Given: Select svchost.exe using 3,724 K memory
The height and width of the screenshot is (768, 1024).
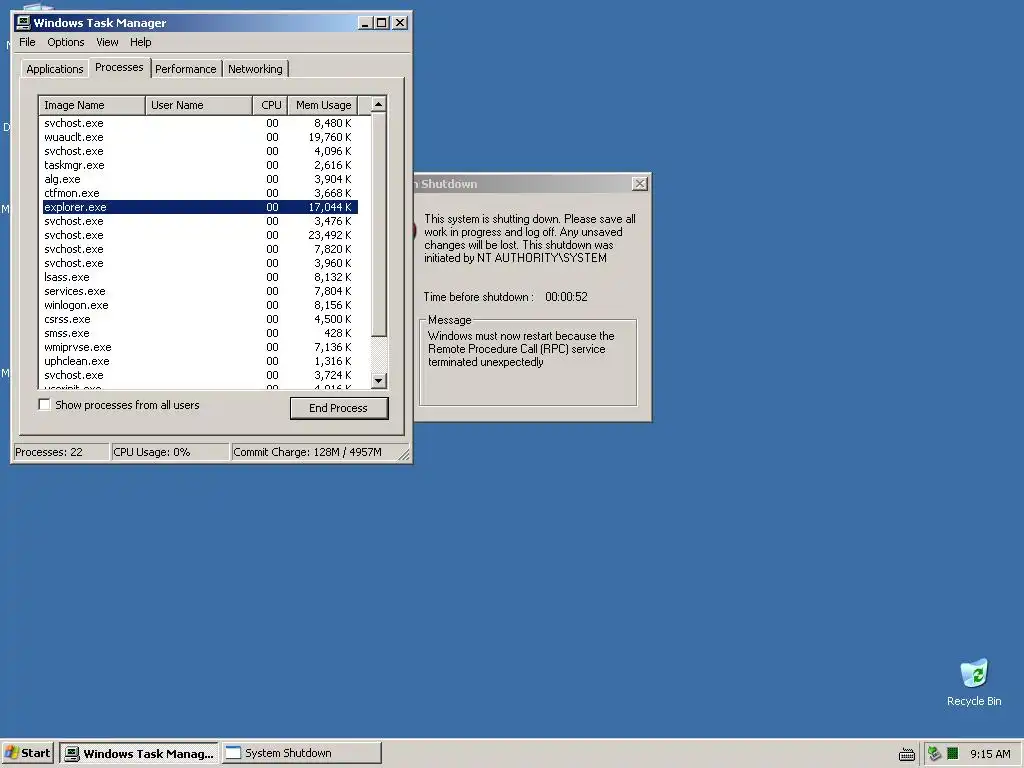Looking at the screenshot, I should click(199, 376).
